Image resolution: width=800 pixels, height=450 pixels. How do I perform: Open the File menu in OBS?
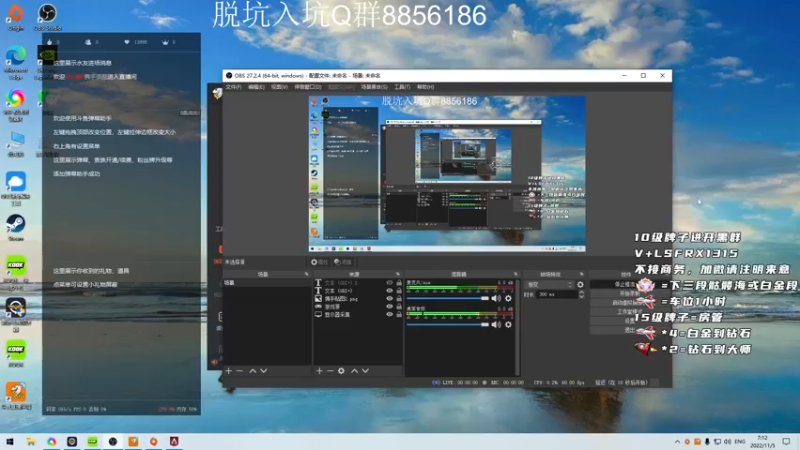233,87
